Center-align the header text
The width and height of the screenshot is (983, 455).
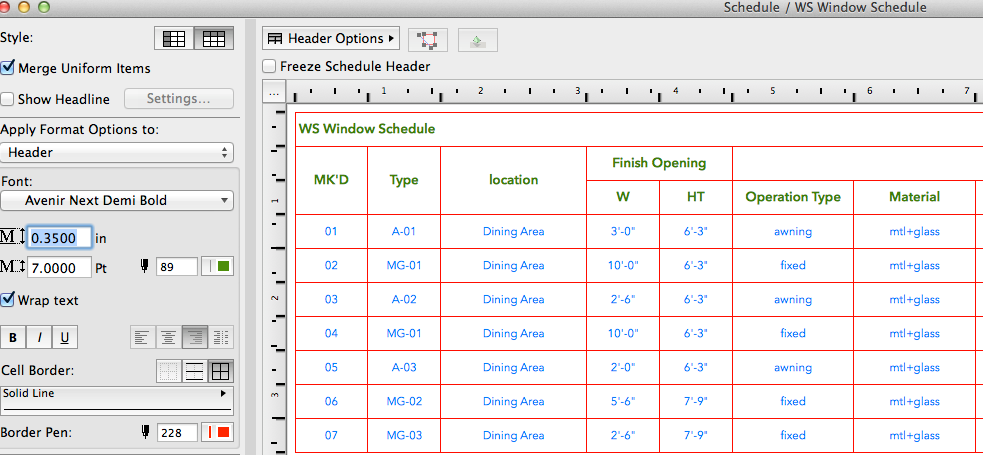[169, 338]
